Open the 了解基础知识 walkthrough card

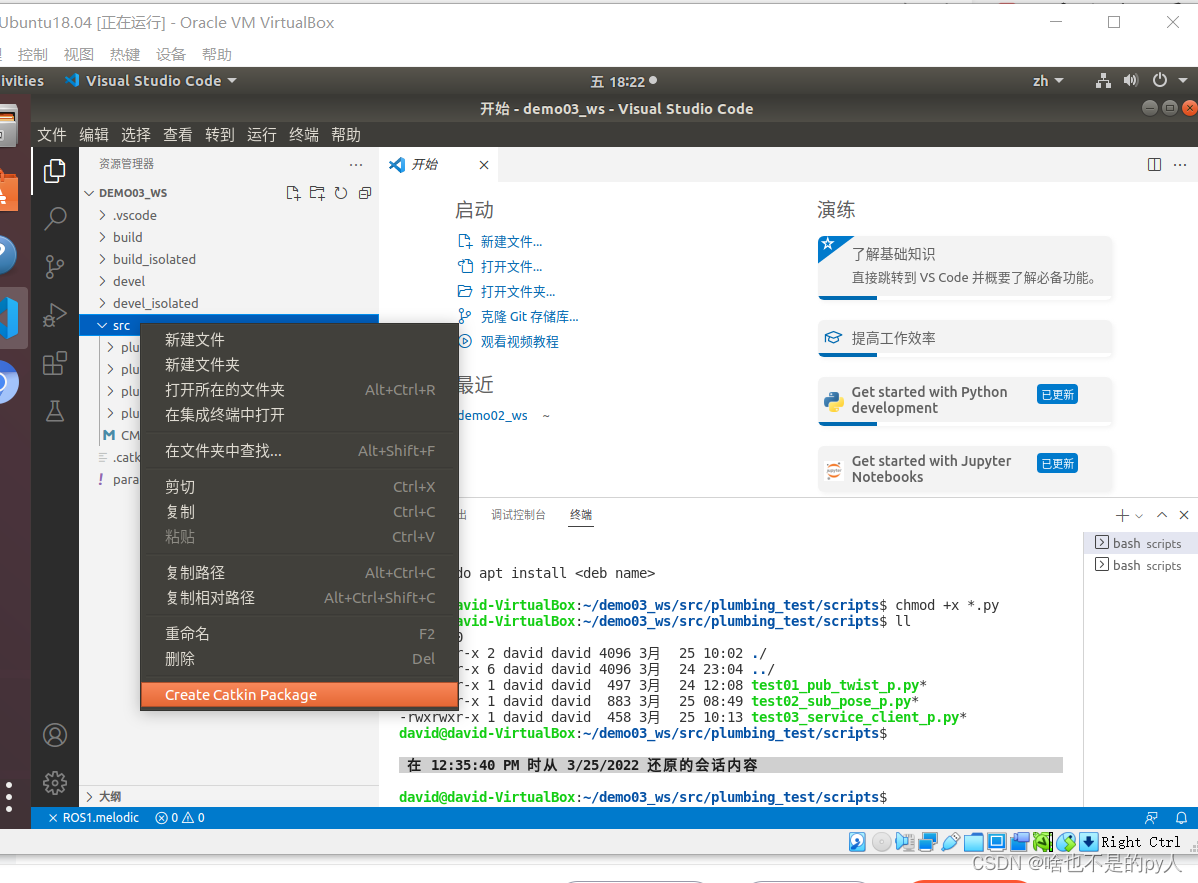(965, 266)
